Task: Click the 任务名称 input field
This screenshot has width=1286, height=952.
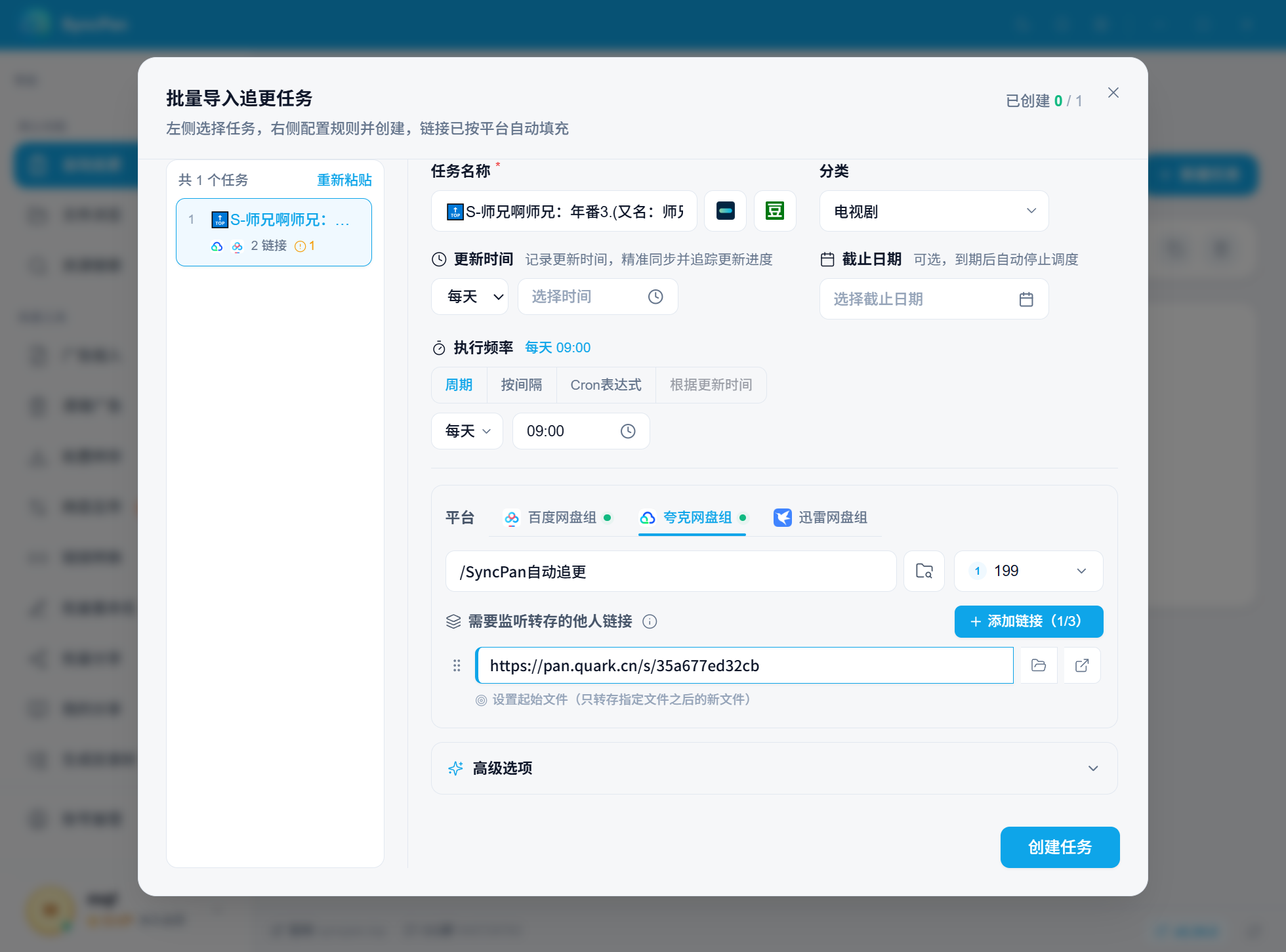Action: [564, 211]
